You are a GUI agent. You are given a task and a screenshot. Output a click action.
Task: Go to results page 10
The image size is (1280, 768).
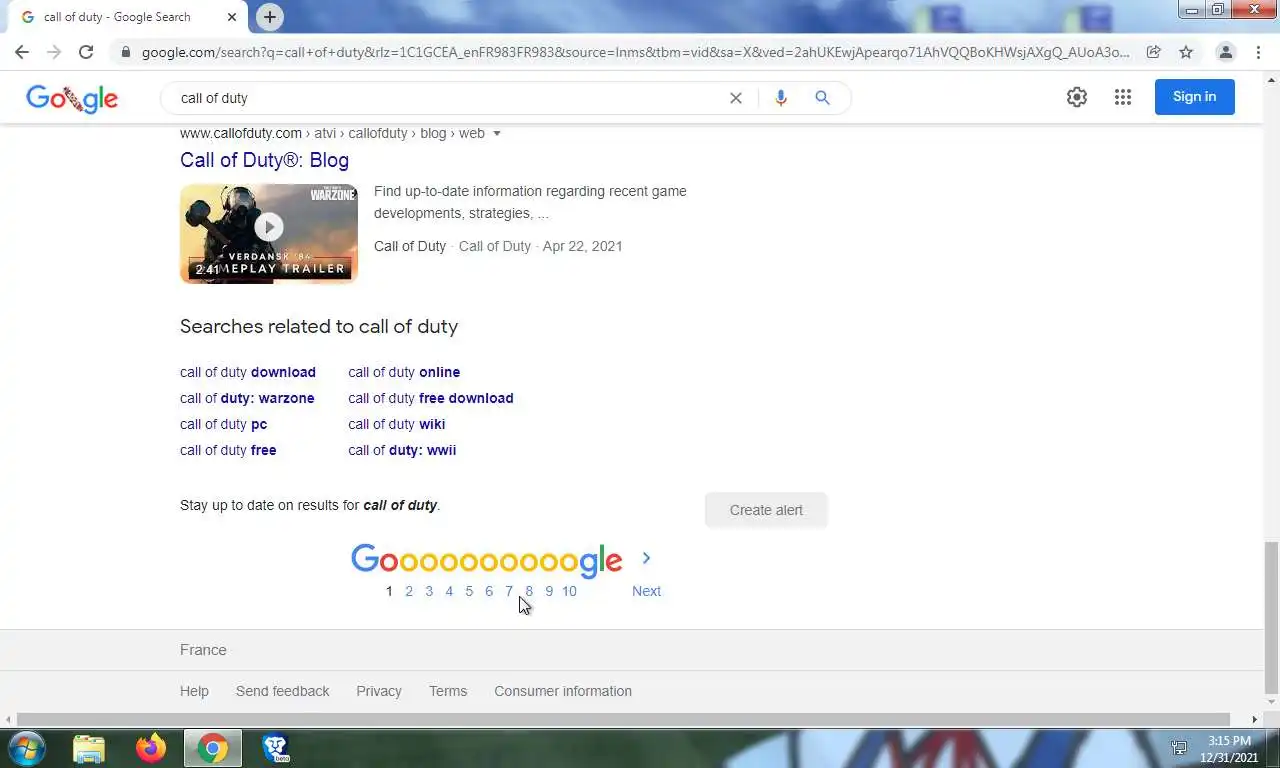click(569, 591)
